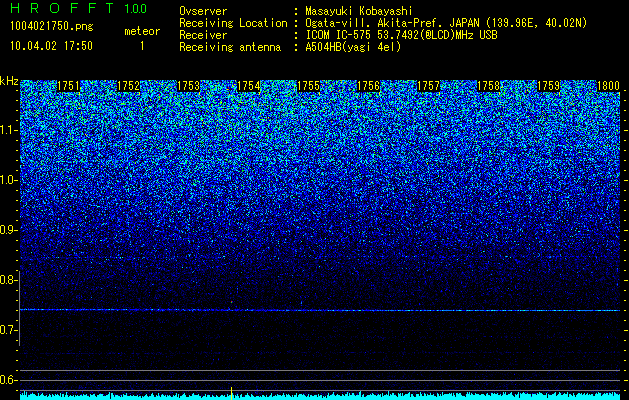The height and width of the screenshot is (400, 629).
Task: Click the horizontal carrier line near 0.74 kHz
Action: 320,310
